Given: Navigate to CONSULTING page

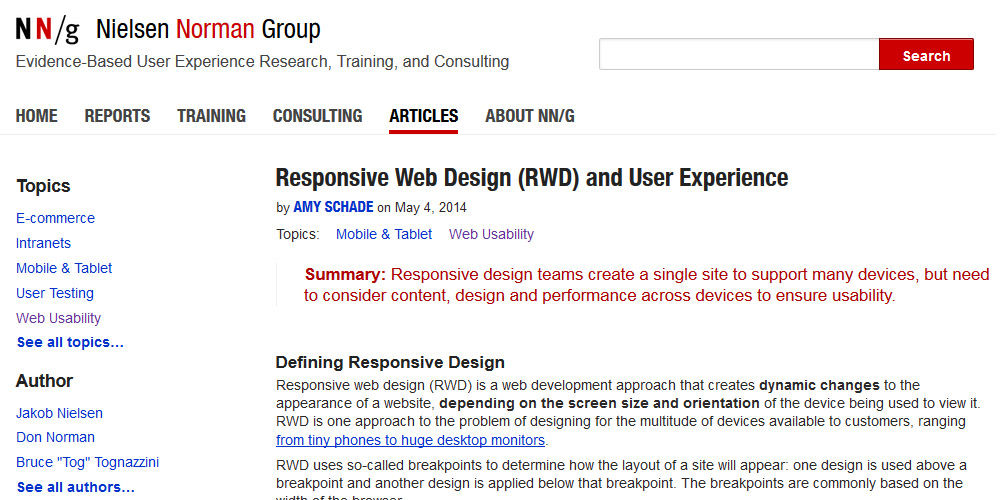Looking at the screenshot, I should click(x=317, y=116).
